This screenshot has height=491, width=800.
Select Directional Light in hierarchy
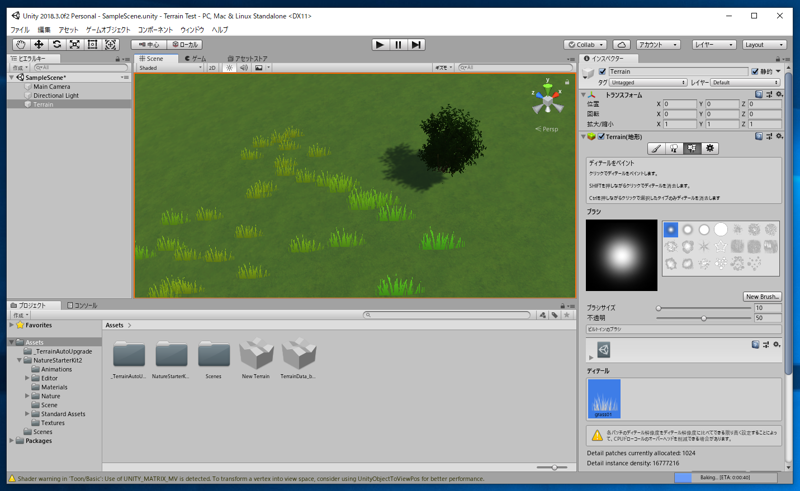[x=56, y=95]
